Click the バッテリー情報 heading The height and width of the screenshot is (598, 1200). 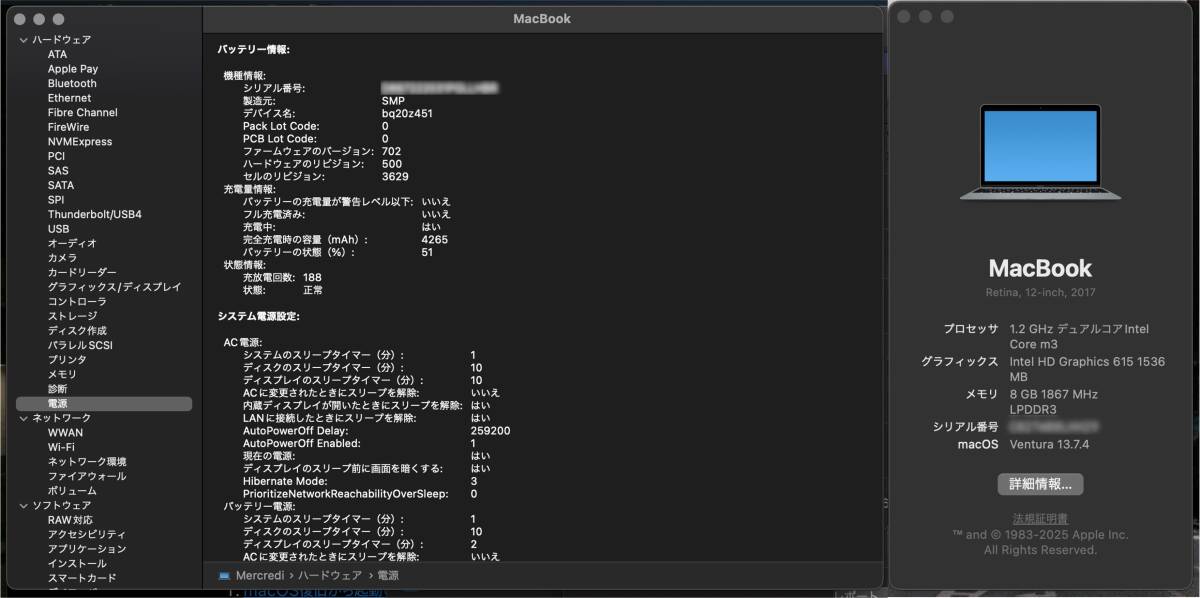[254, 48]
